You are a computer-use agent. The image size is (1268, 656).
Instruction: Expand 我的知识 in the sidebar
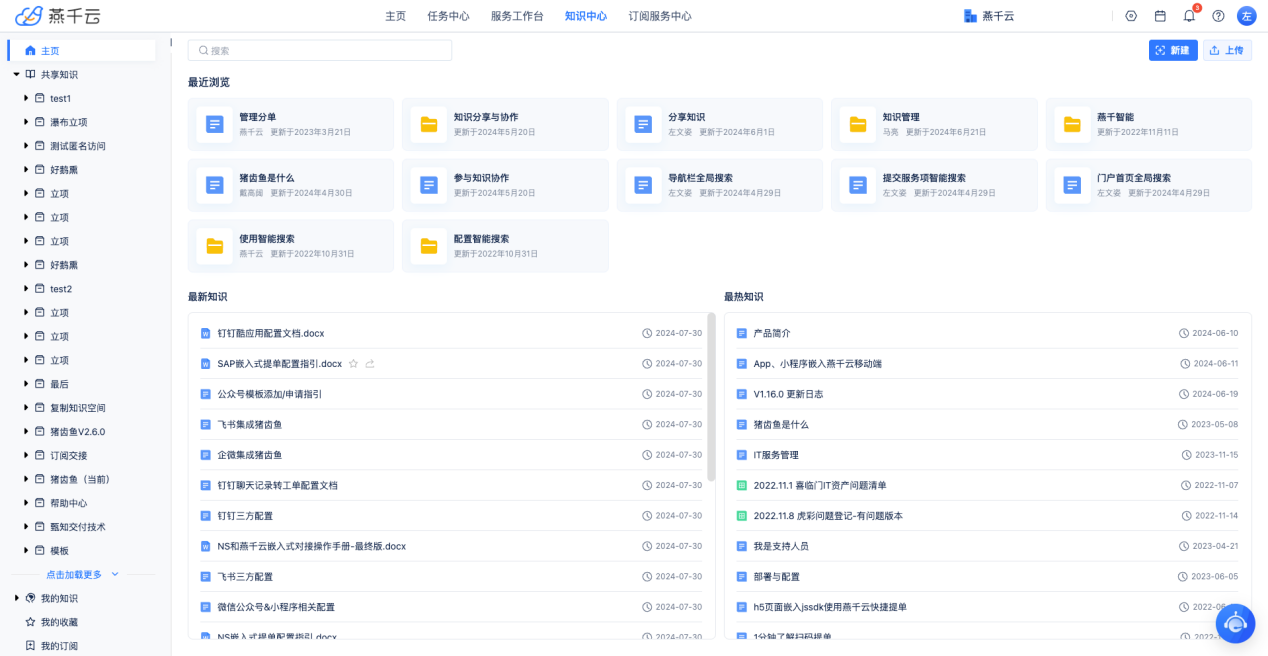point(17,598)
